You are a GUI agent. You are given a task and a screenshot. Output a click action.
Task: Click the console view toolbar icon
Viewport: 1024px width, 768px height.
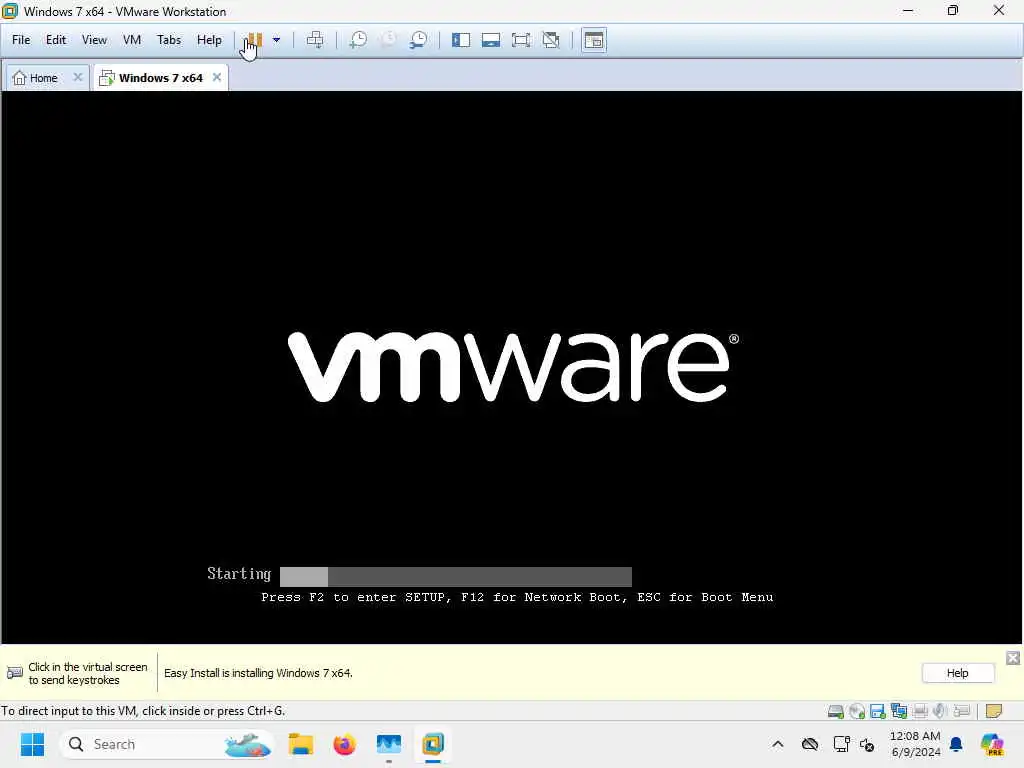point(594,40)
